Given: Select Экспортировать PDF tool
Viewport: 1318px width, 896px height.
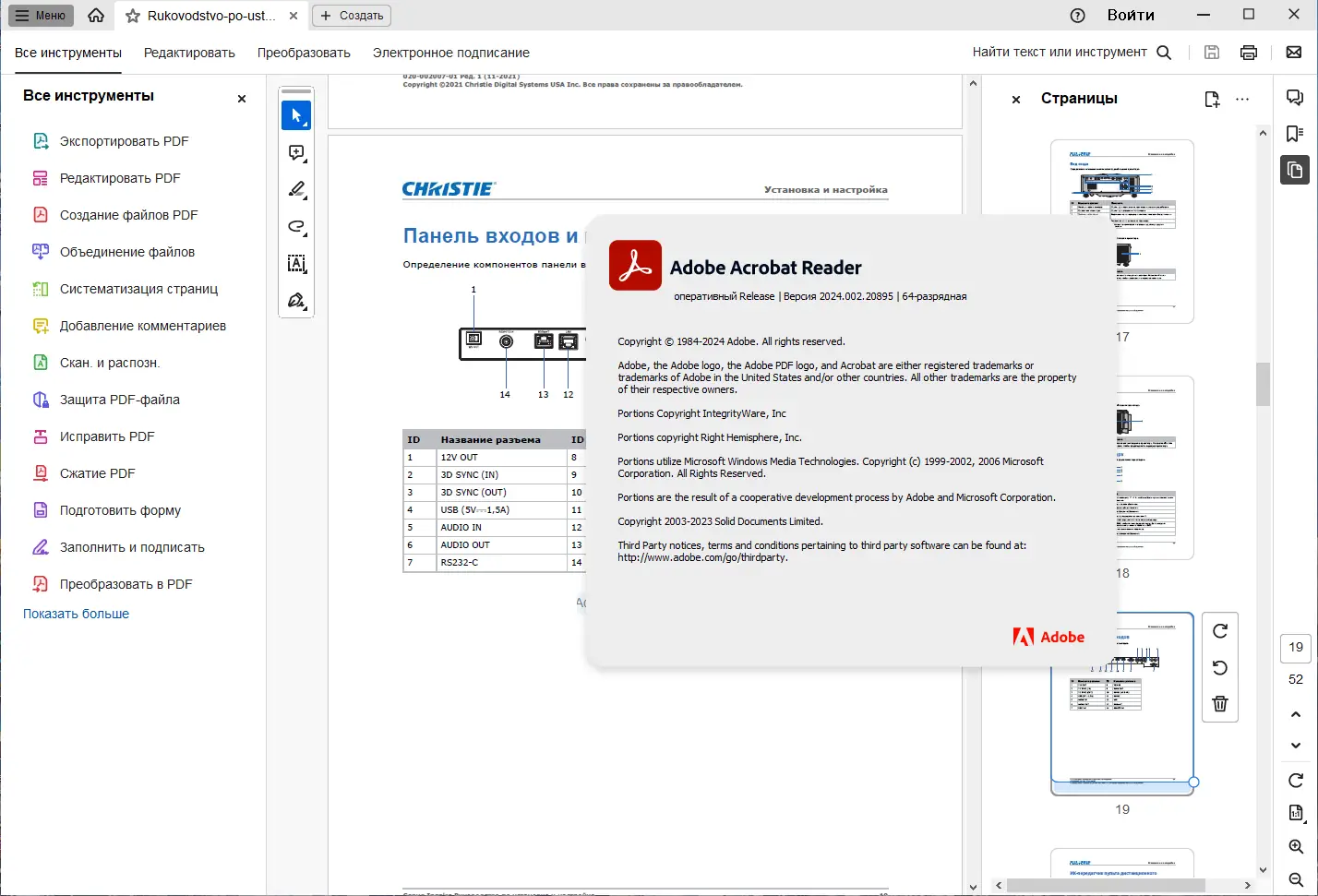Looking at the screenshot, I should tap(124, 141).
